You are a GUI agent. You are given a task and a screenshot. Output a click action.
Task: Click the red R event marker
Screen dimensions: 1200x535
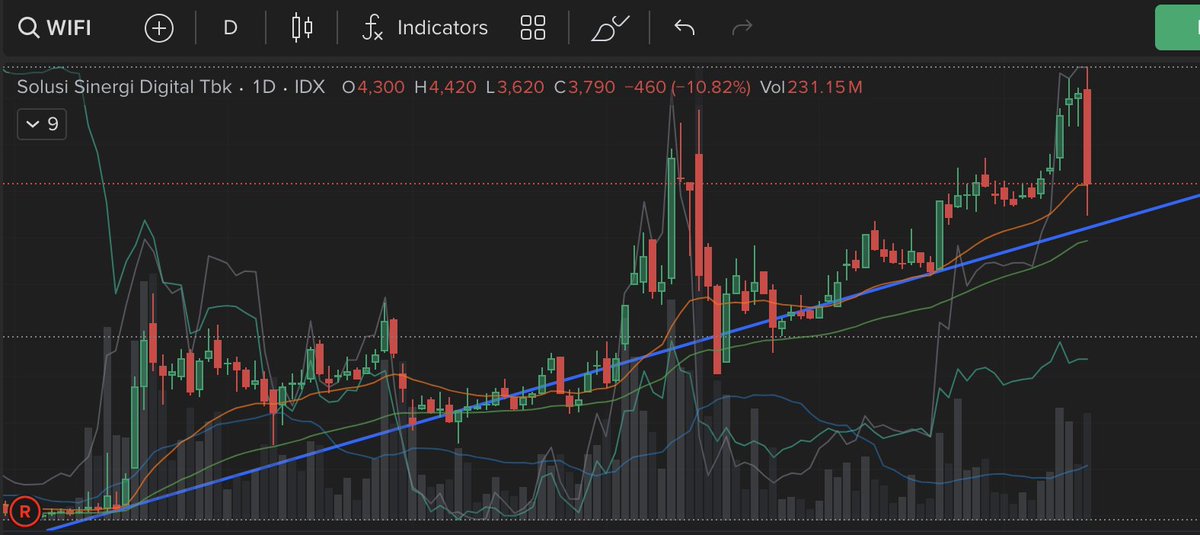25,511
